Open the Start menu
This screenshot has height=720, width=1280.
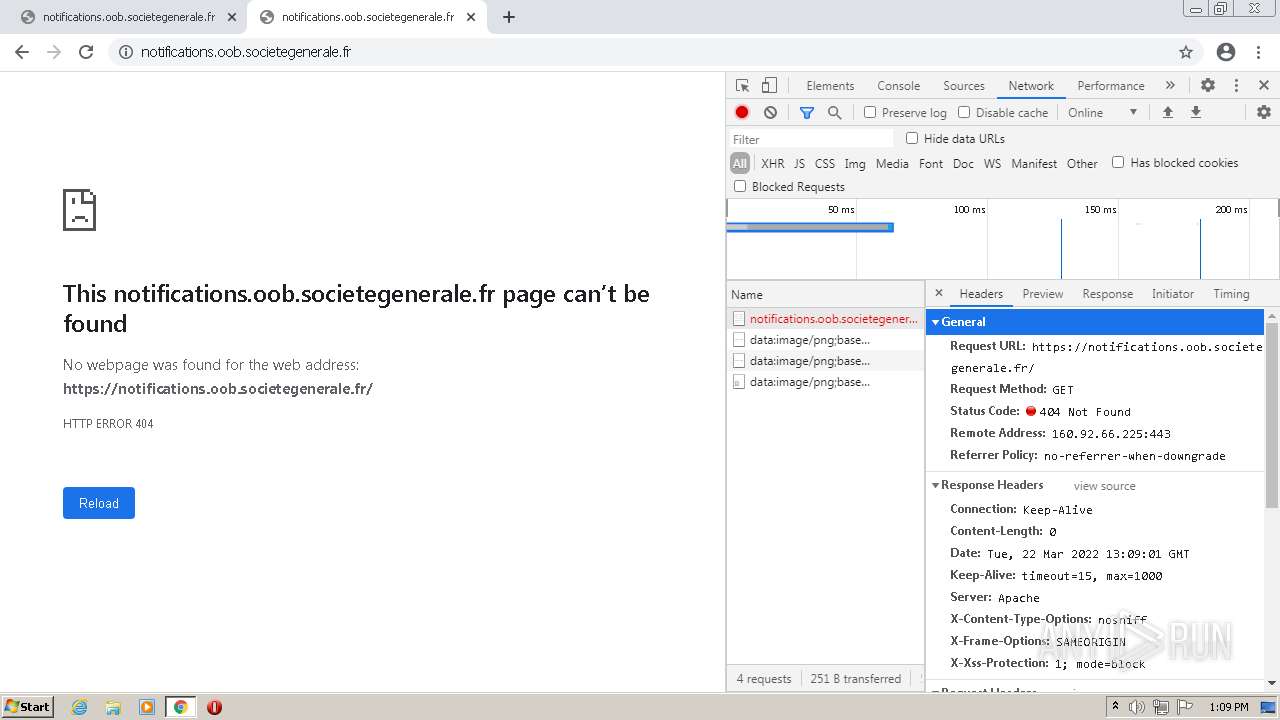tap(28, 707)
